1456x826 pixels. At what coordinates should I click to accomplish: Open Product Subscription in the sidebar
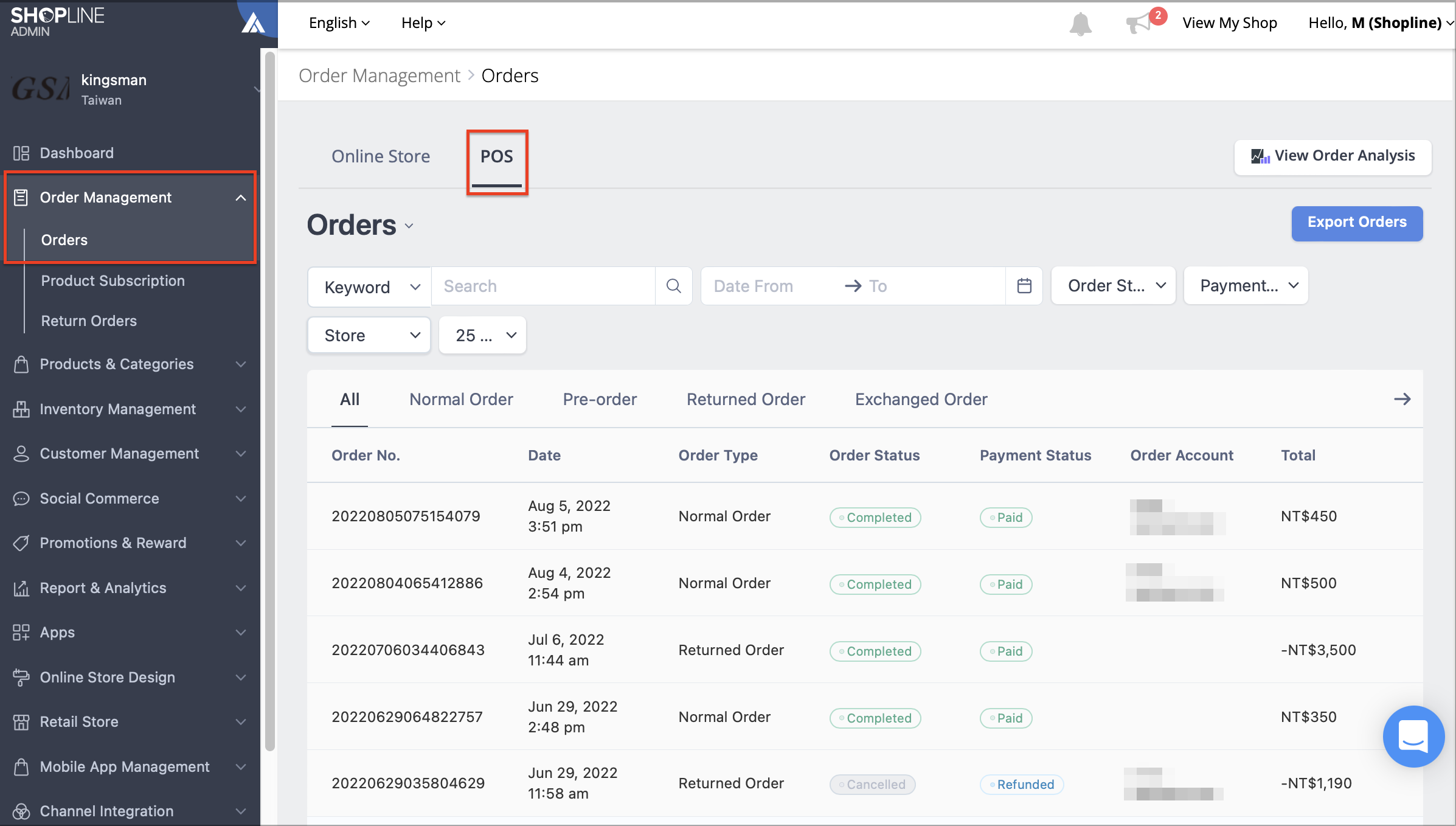(x=113, y=281)
